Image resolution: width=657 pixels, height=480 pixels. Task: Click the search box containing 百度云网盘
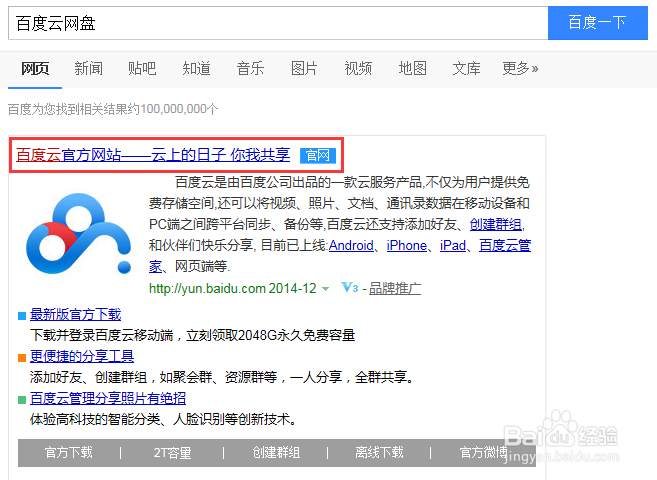pos(278,23)
